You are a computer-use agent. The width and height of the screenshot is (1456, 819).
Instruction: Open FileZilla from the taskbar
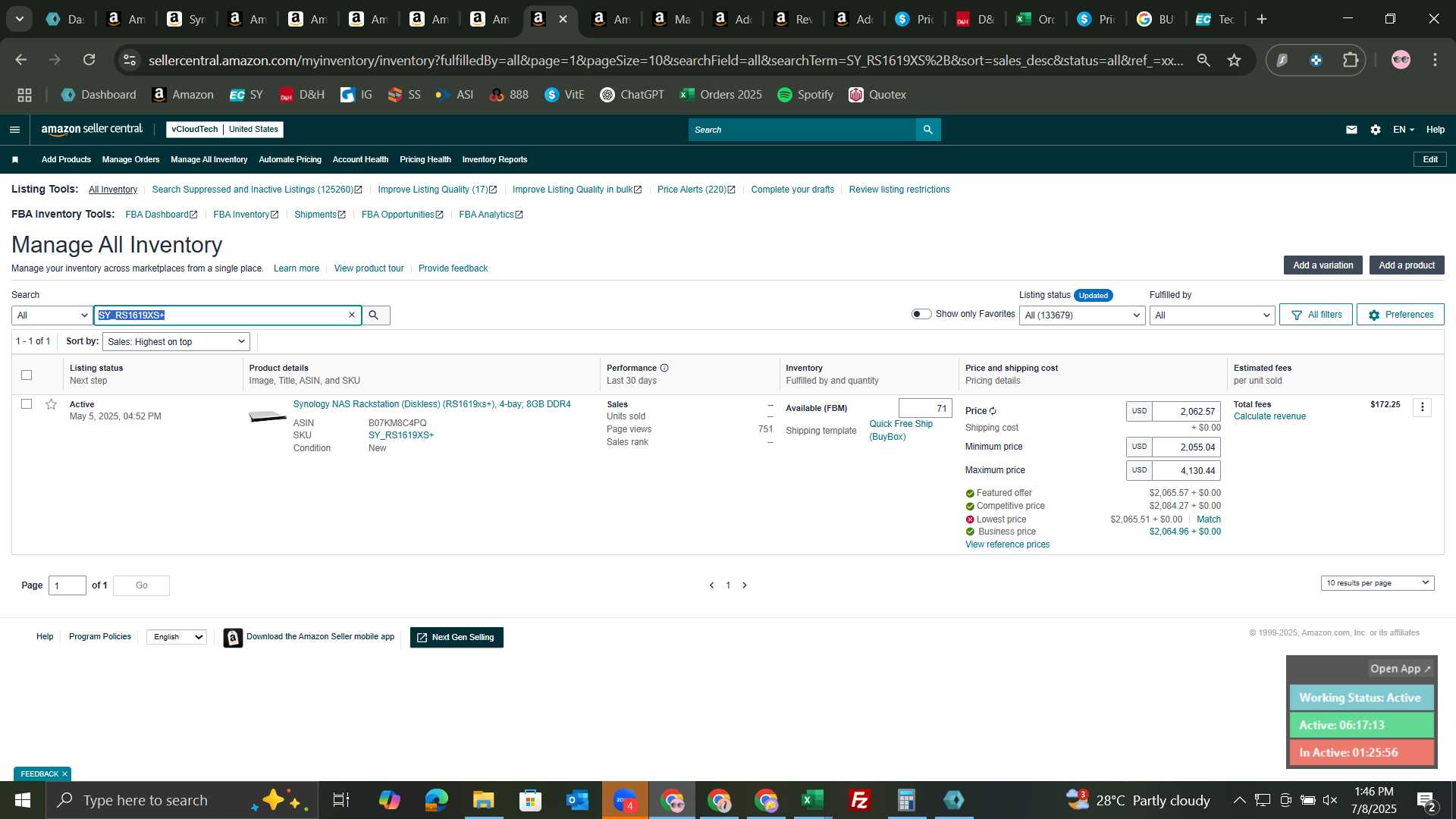coord(859,800)
